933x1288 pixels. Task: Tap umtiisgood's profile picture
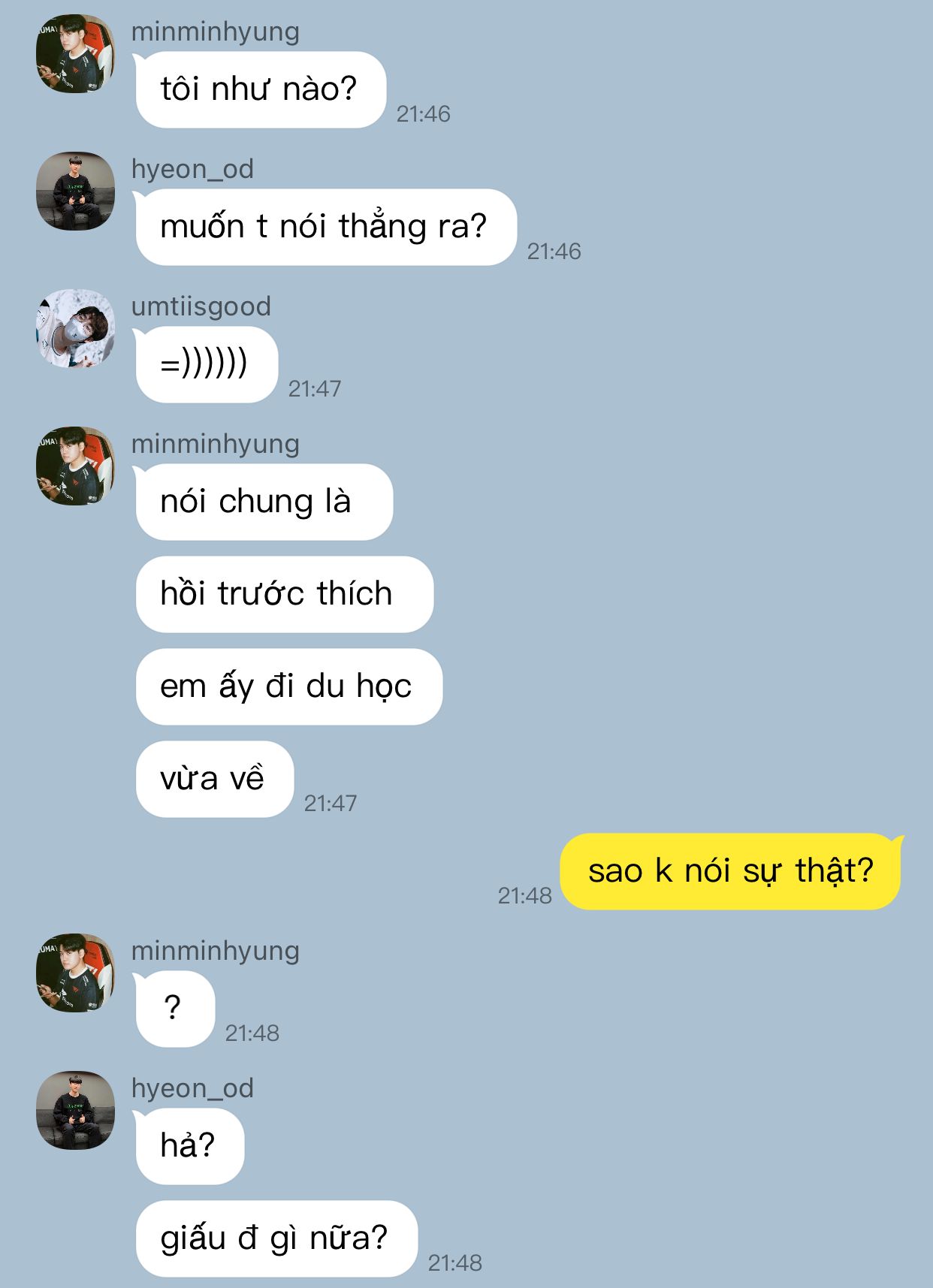(x=75, y=328)
